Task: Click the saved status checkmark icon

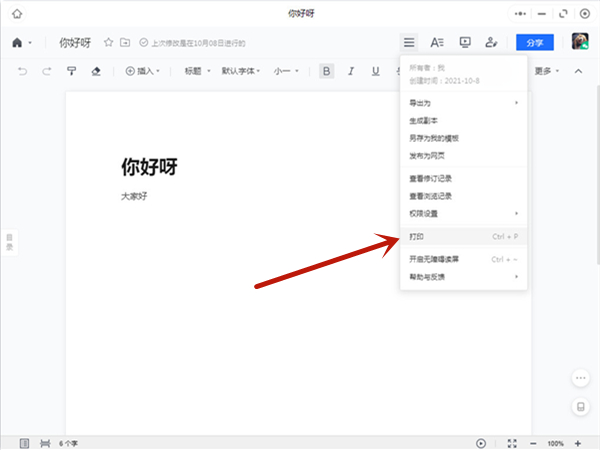Action: (x=143, y=42)
